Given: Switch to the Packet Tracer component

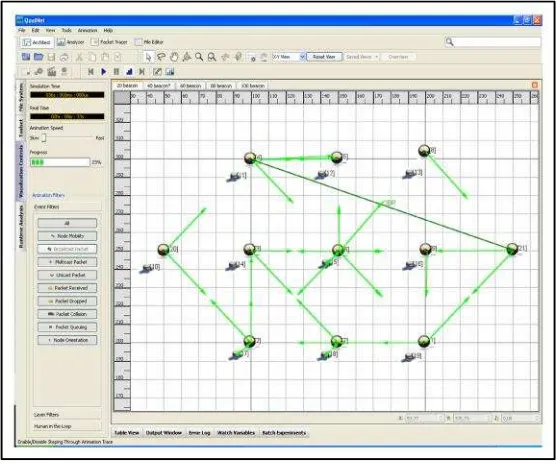Looking at the screenshot, I should (109, 42).
